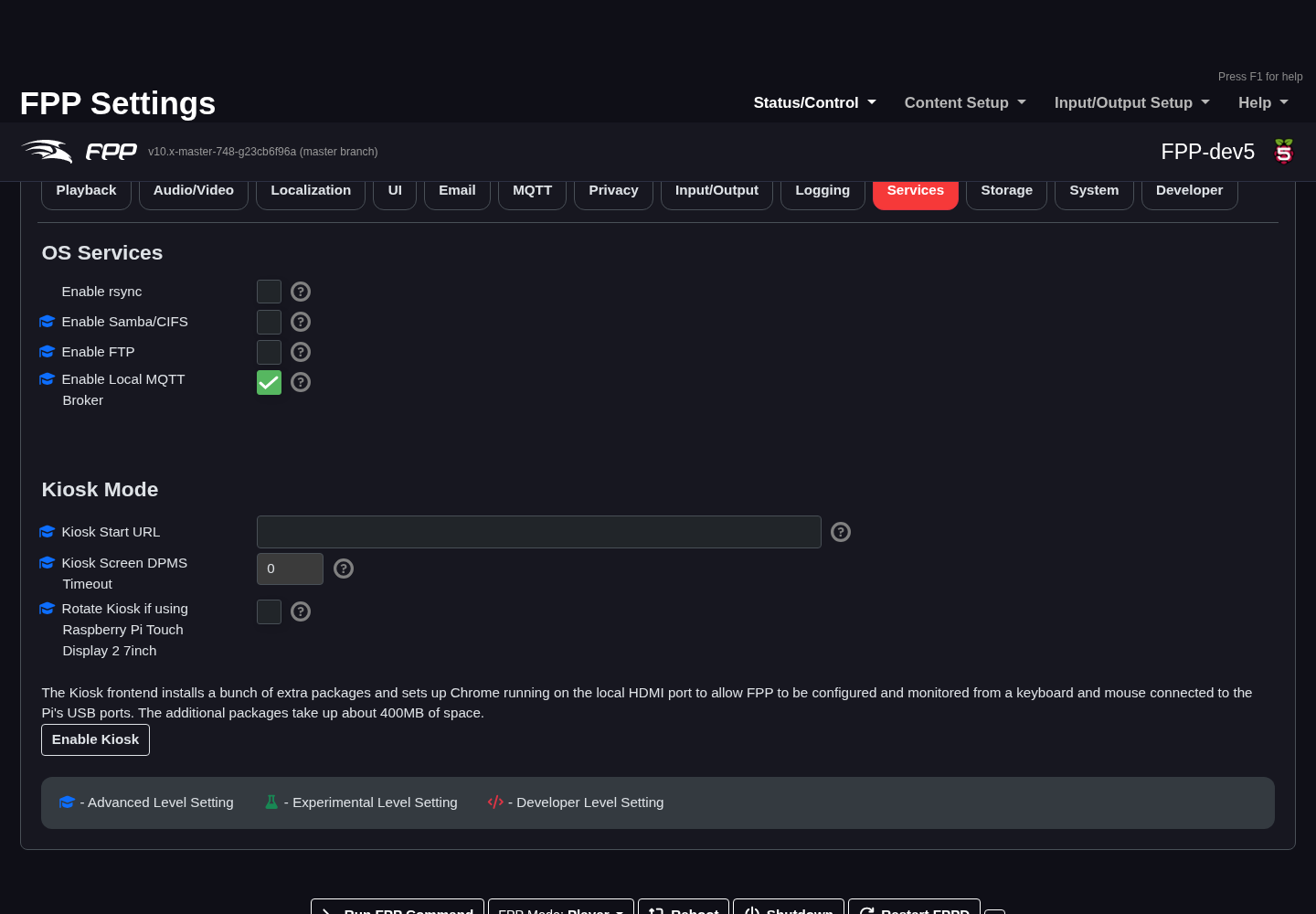
Task: Open the MQTT settings tab
Action: point(533,194)
